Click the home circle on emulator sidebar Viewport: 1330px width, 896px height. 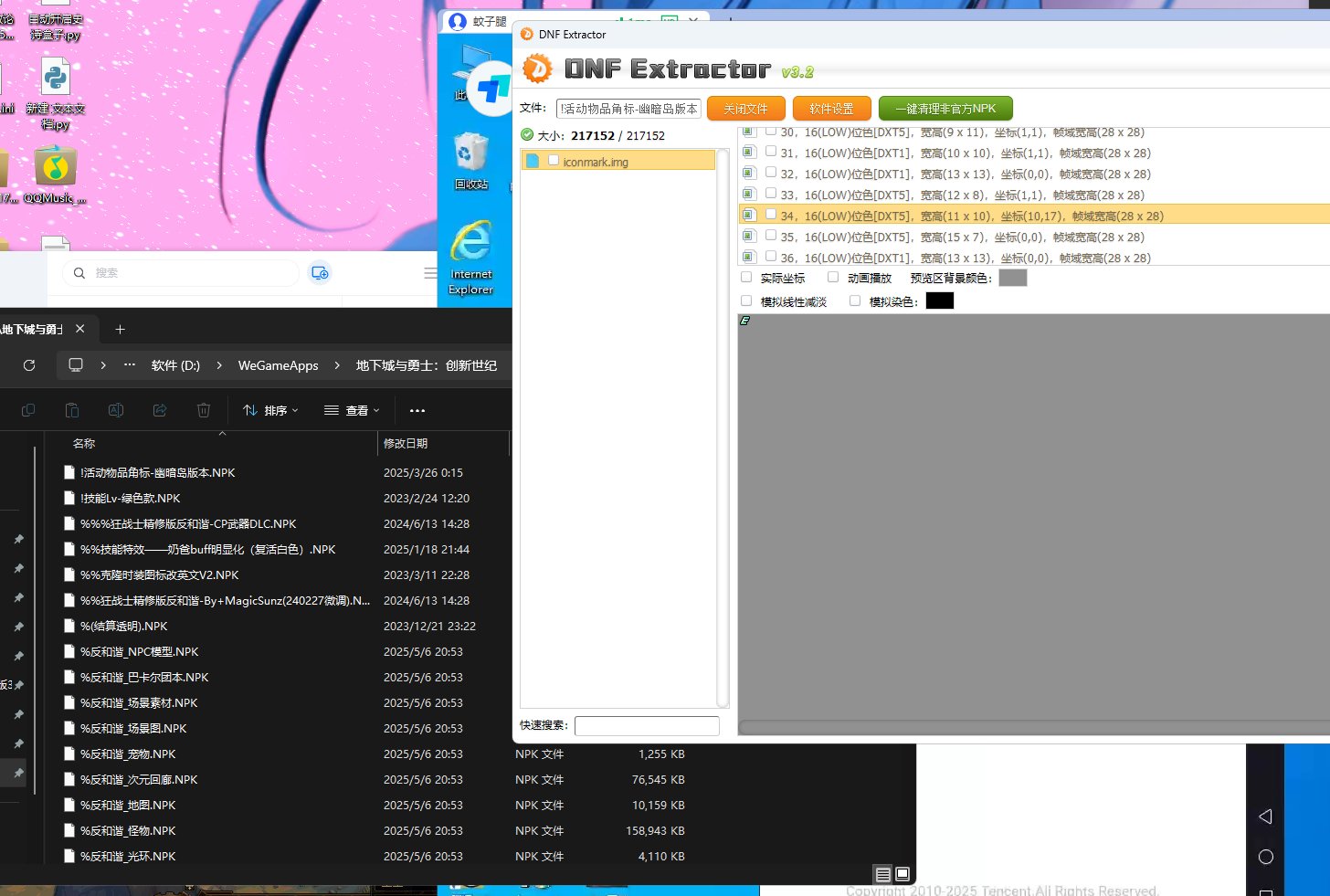[x=1266, y=857]
